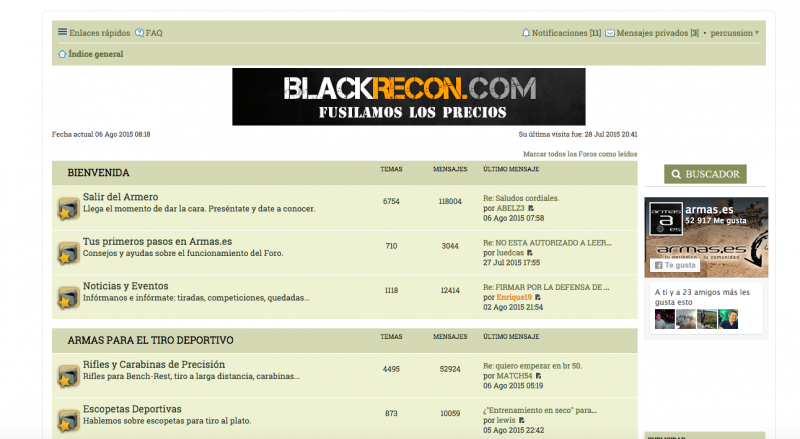Click the Noticias y Eventos forum icon

[67, 297]
